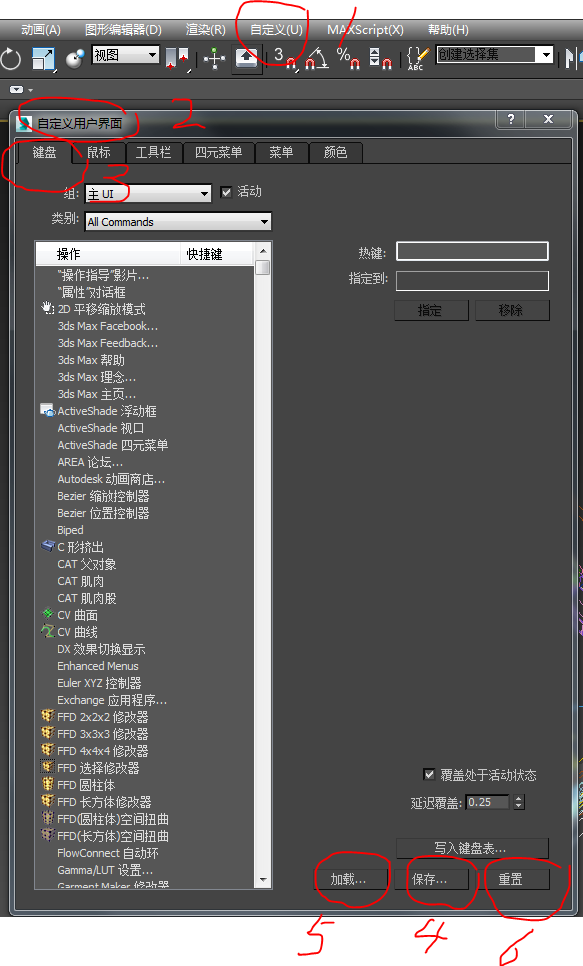Screen dimensions: 583x966
Task: Click the FFD 2x2x2 modifier icon
Action: [47, 716]
